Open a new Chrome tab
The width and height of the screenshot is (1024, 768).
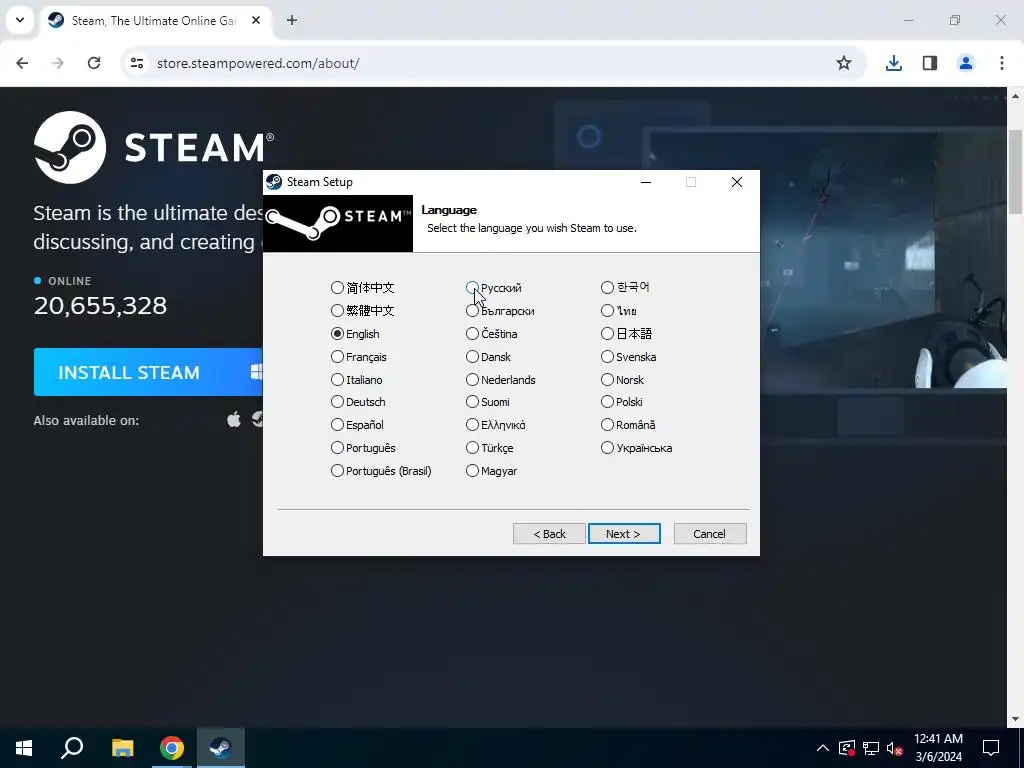pos(292,20)
